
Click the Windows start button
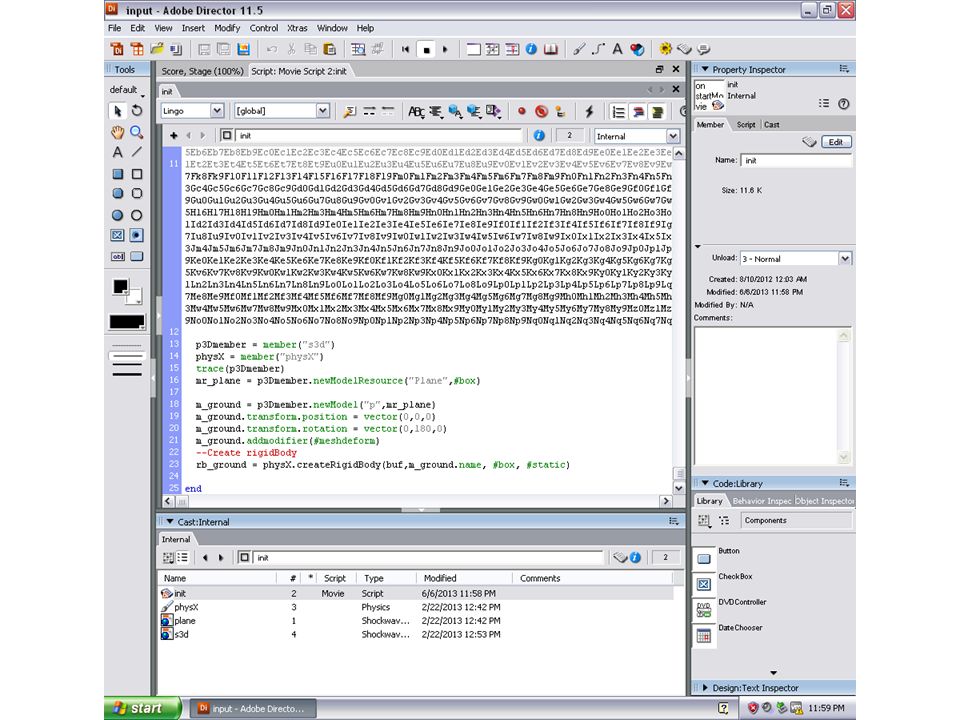pyautogui.click(x=143, y=708)
